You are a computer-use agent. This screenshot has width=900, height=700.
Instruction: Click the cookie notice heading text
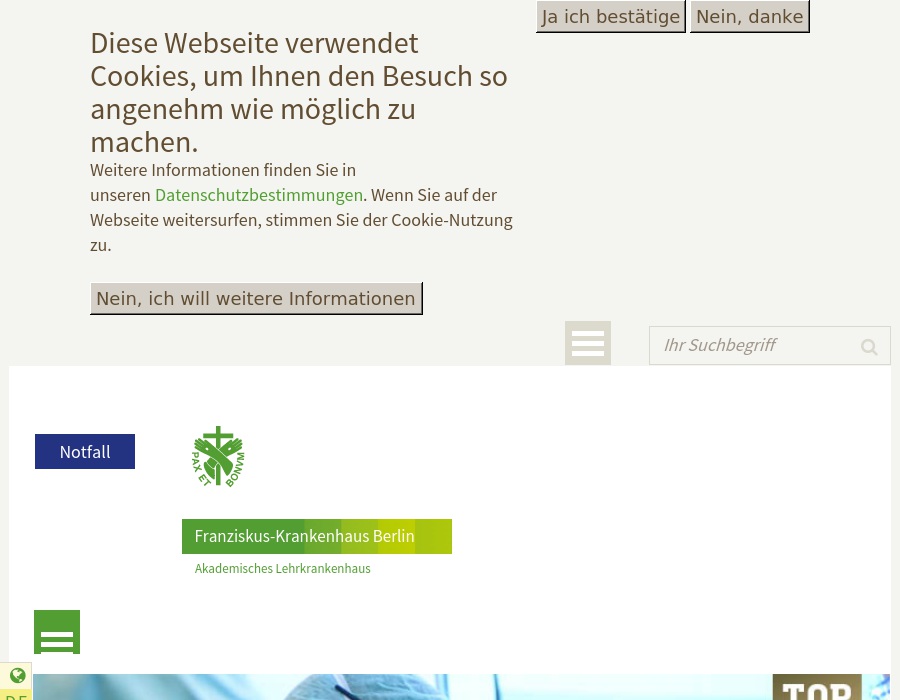click(298, 92)
